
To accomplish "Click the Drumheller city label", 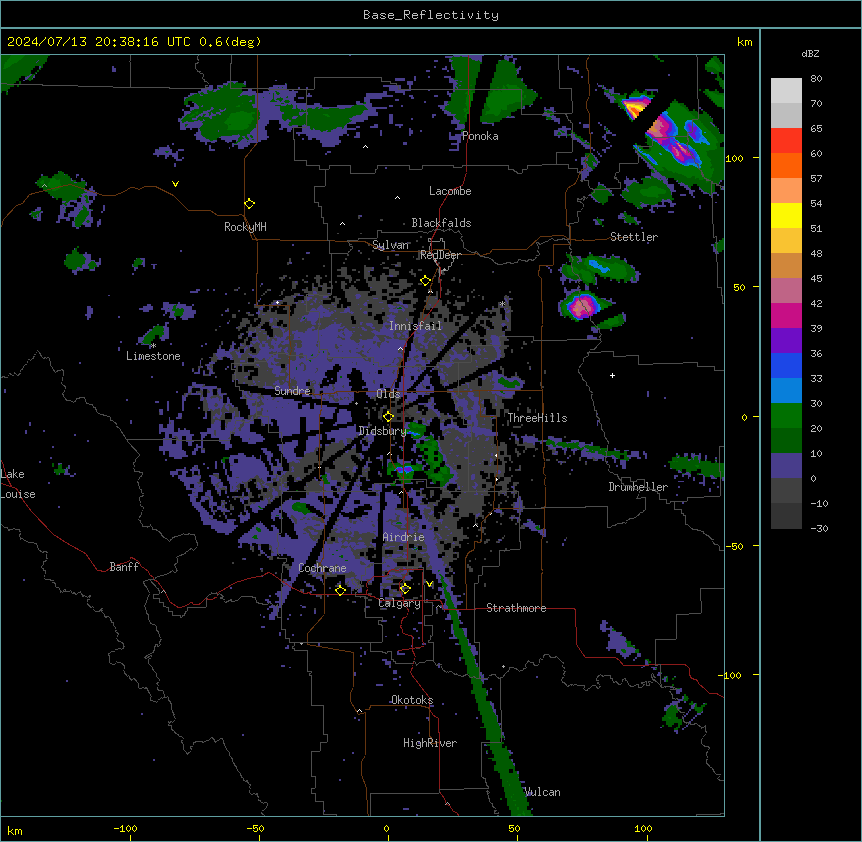I will 638,487.
